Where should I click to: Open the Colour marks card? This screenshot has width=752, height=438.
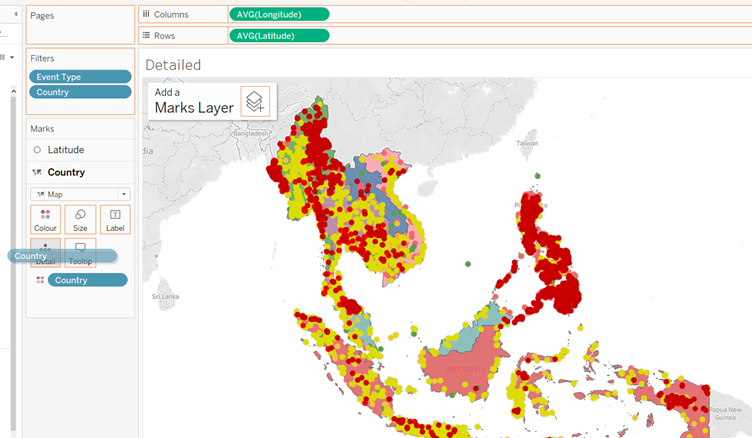(45, 219)
